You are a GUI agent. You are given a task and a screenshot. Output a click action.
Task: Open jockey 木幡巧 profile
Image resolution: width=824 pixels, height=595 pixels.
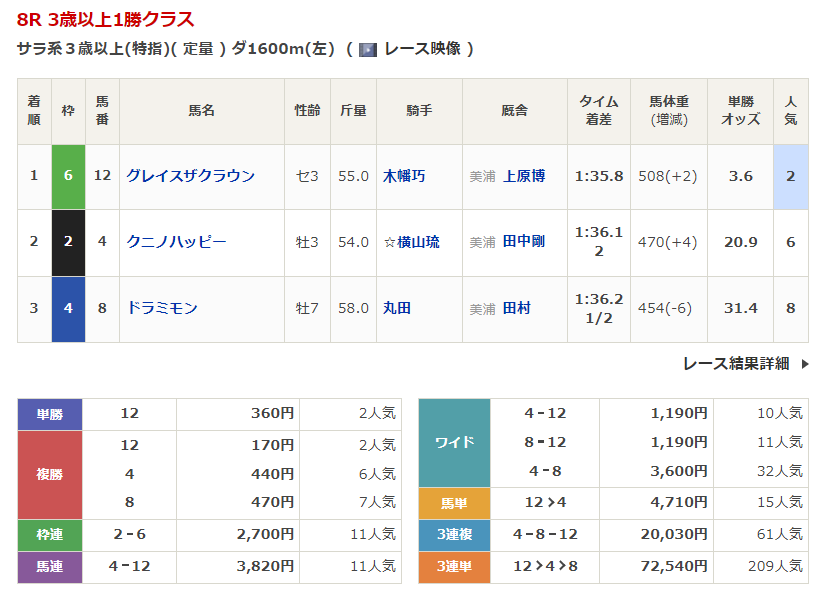pyautogui.click(x=404, y=176)
